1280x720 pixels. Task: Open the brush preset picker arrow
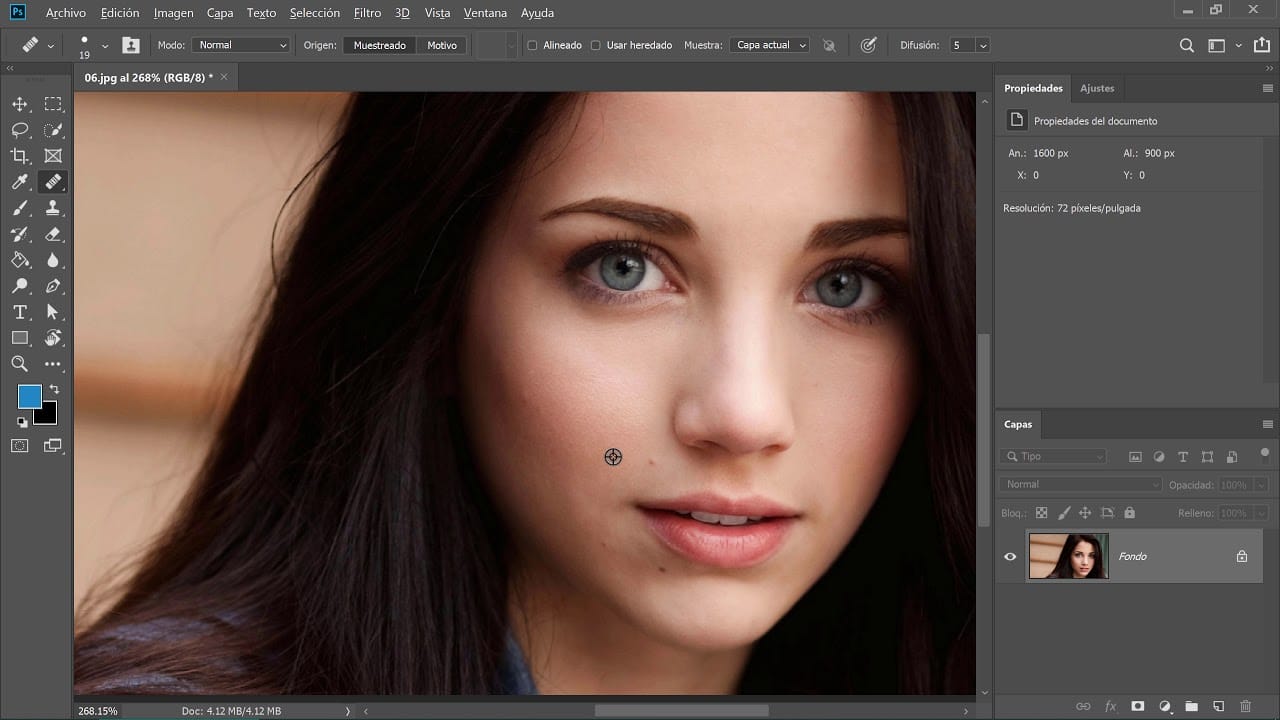pyautogui.click(x=104, y=45)
